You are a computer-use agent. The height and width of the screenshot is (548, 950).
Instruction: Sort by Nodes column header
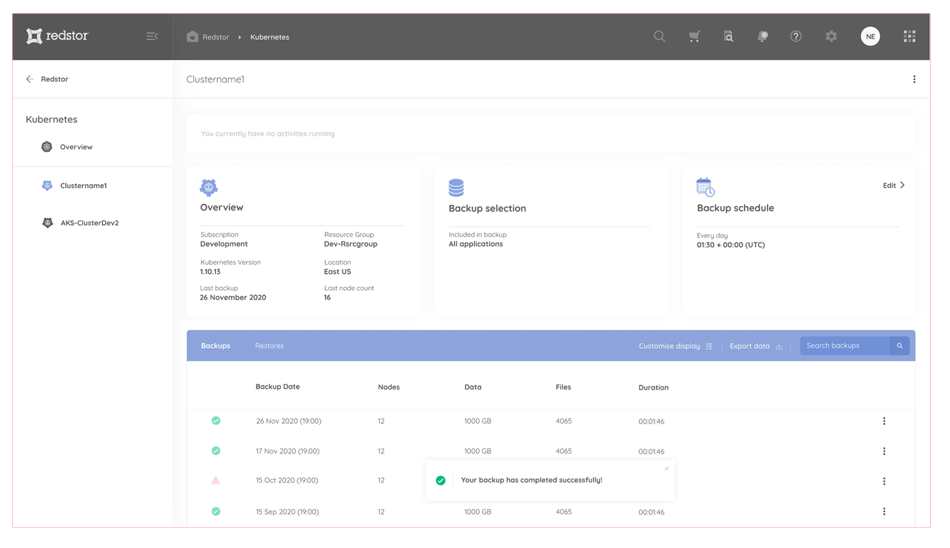click(388, 387)
